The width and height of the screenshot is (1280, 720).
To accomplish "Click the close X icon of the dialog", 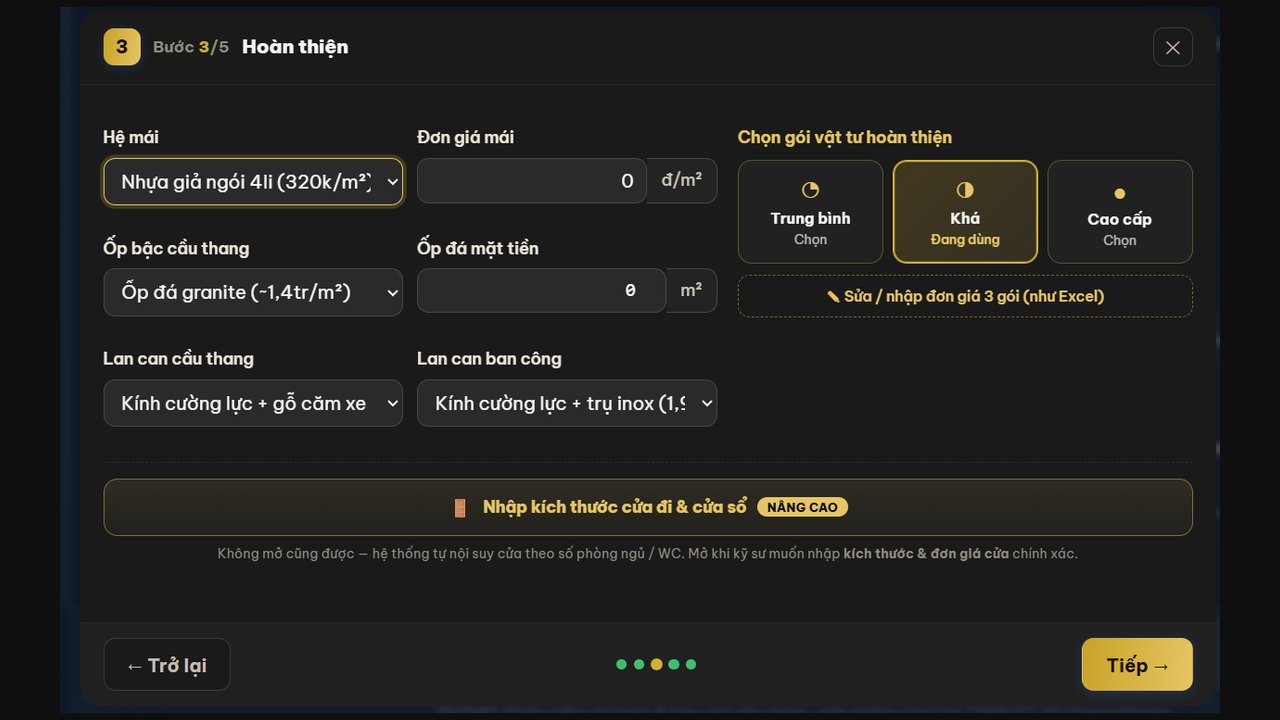I will [1172, 47].
